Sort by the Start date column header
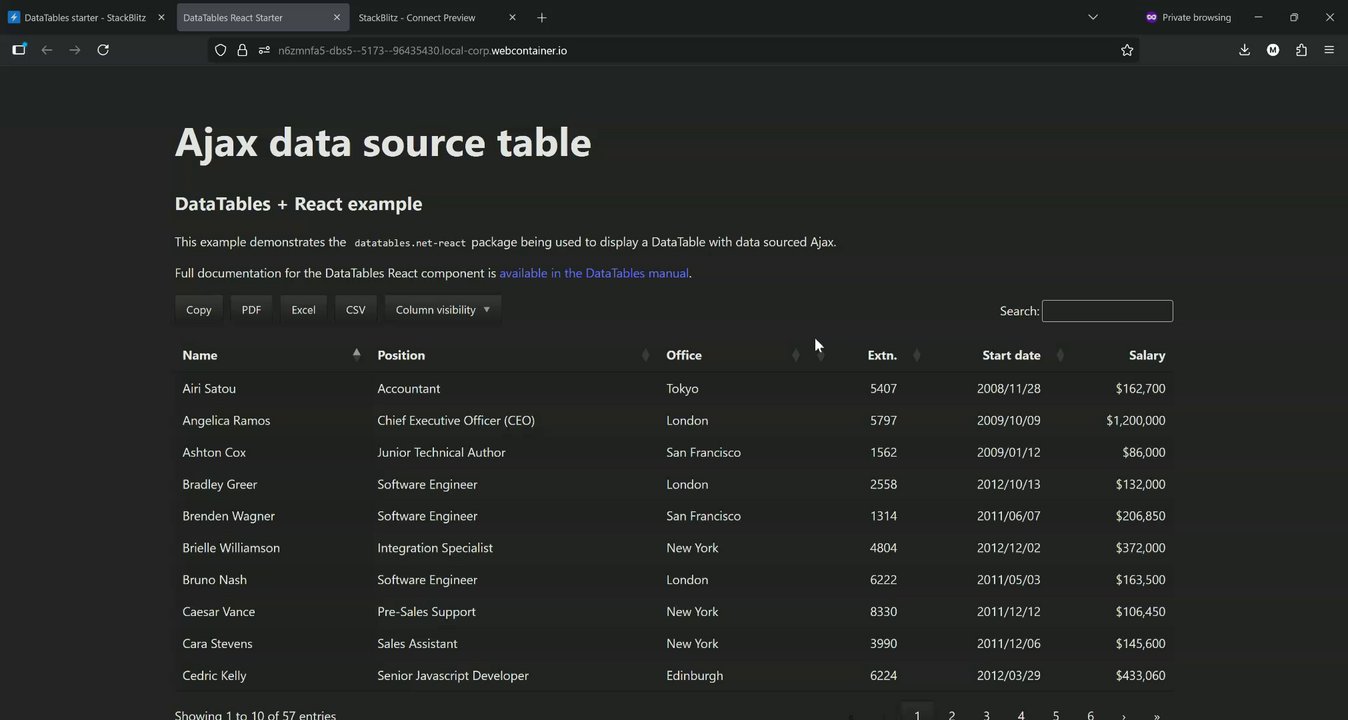This screenshot has height=720, width=1348. pos(1011,355)
